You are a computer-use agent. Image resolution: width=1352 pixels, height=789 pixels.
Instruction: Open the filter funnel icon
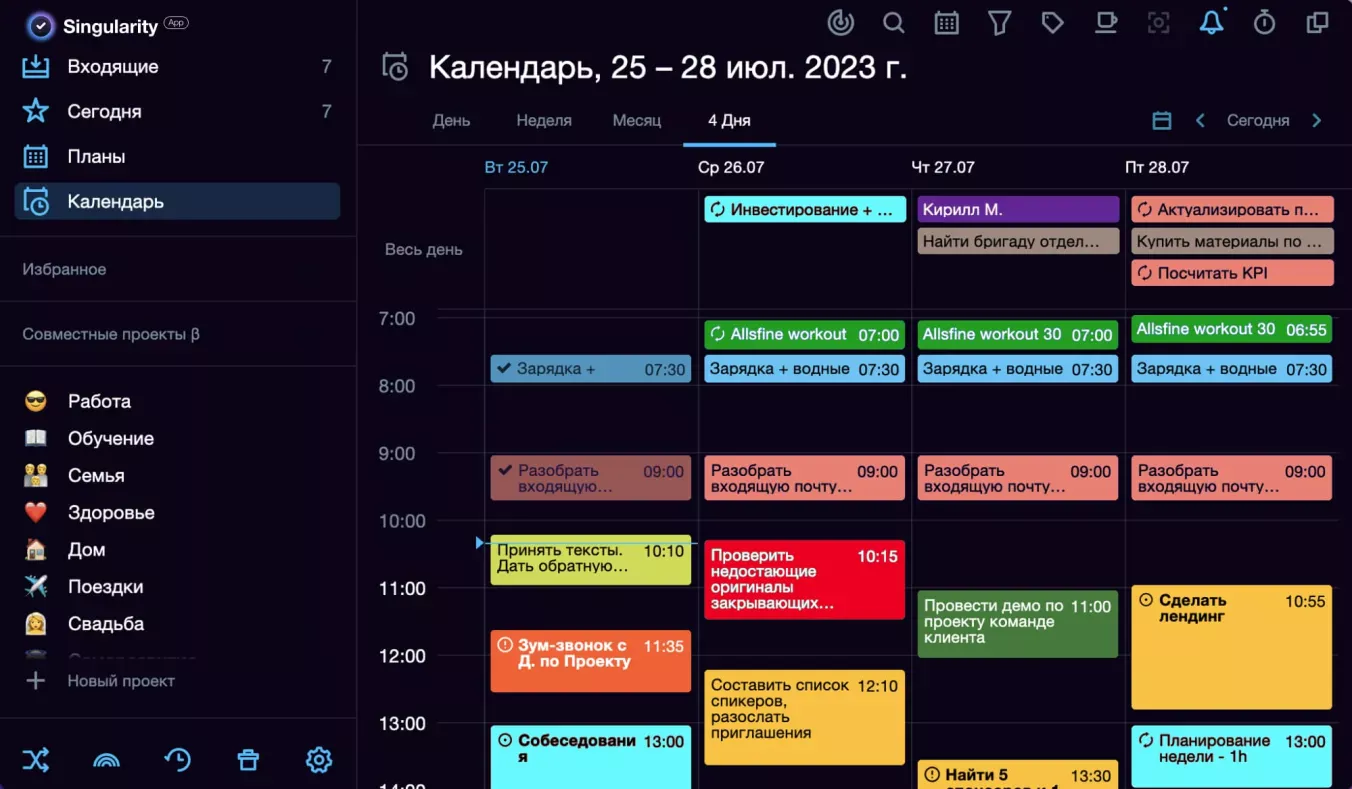(x=999, y=22)
